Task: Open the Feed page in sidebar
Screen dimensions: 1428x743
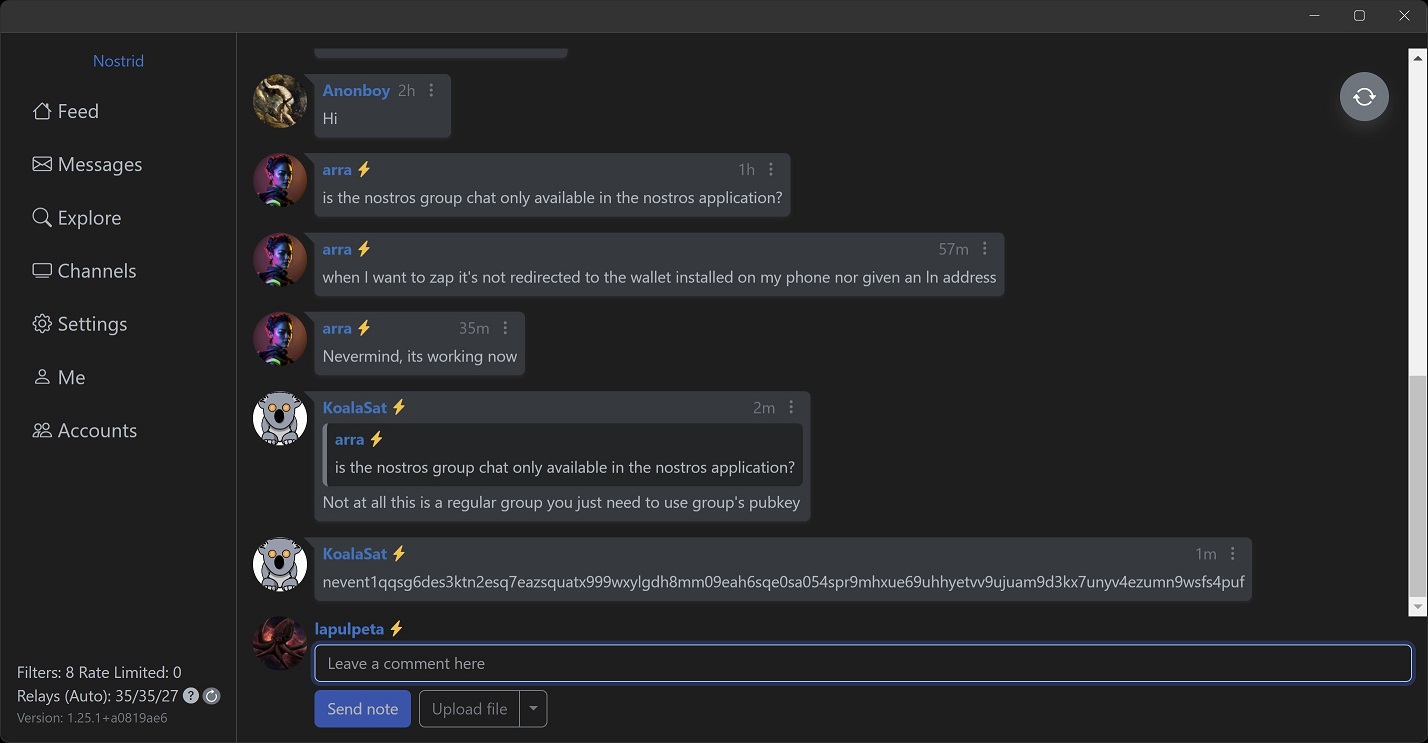Action: pos(66,111)
